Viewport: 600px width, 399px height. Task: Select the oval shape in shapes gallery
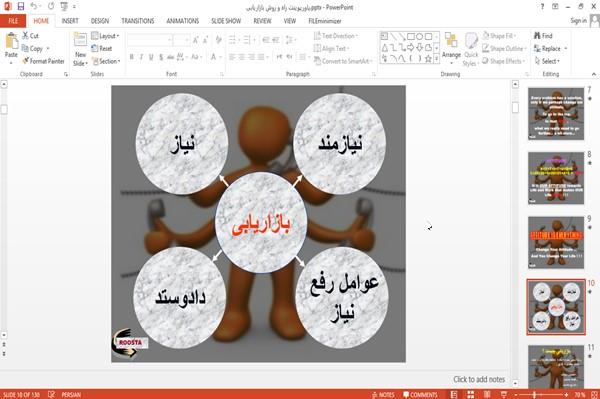419,37
